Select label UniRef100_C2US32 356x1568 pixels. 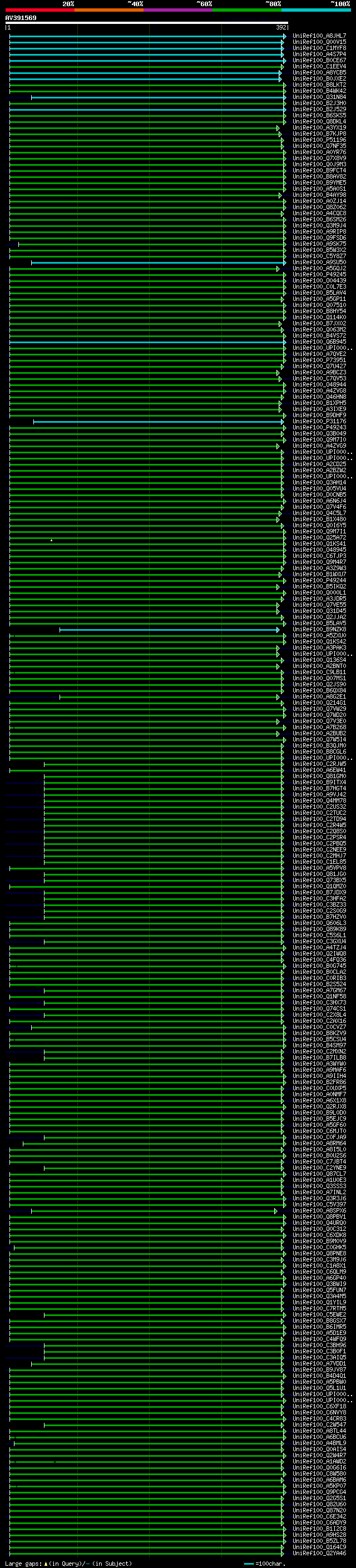pos(319,807)
